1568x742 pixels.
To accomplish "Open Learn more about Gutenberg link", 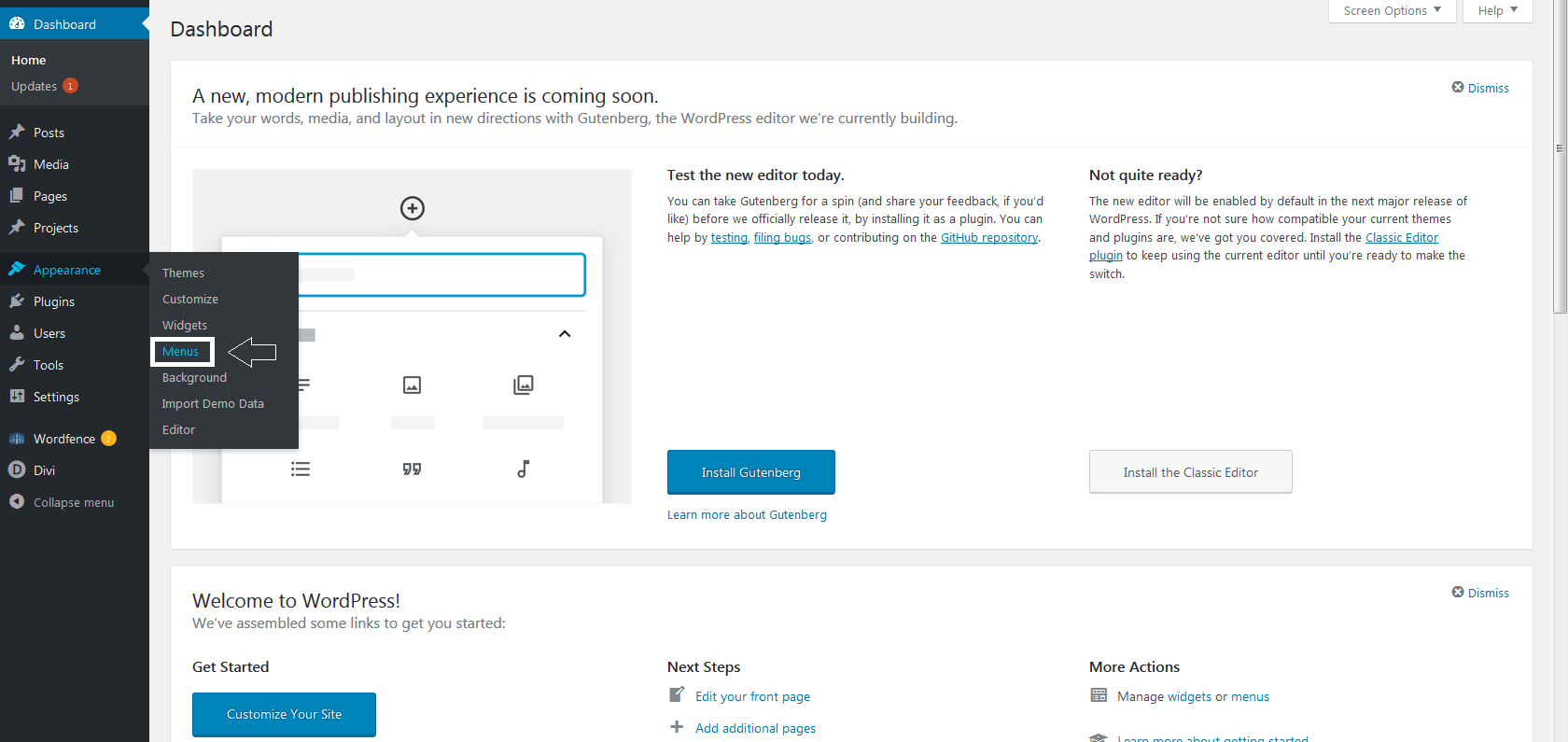I will point(747,514).
